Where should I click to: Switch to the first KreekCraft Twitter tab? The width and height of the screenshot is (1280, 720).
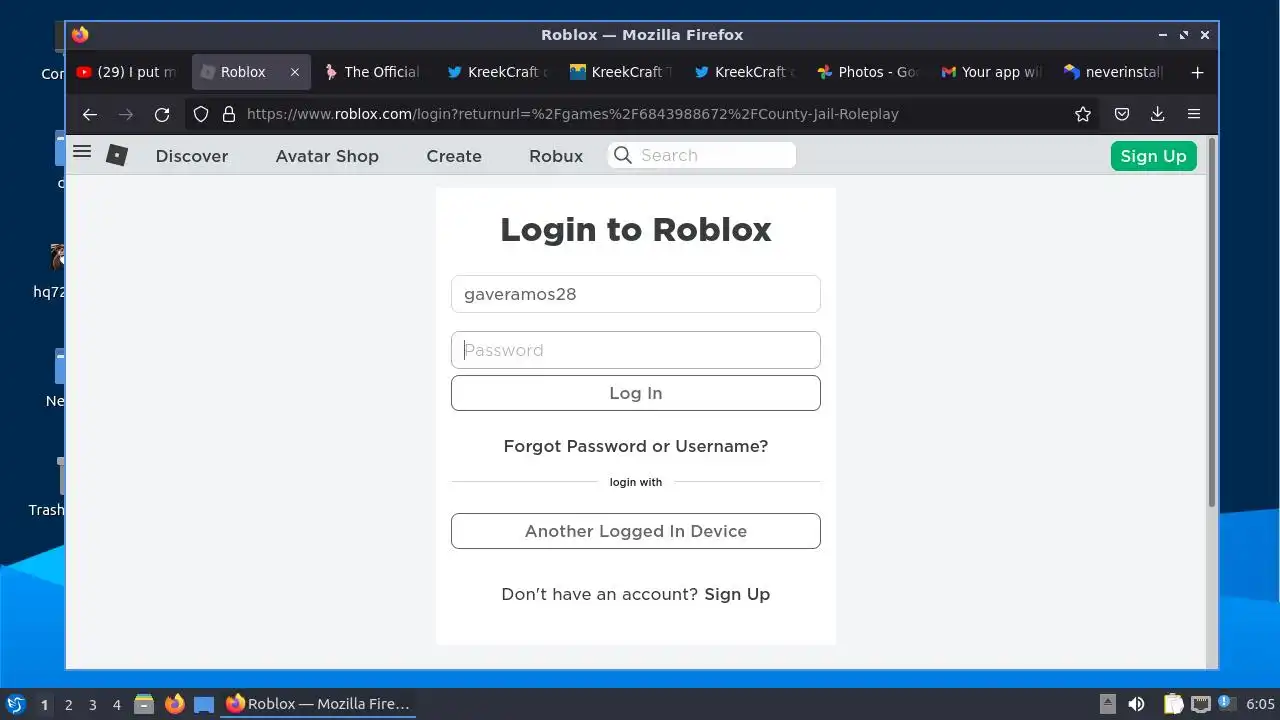click(496, 72)
